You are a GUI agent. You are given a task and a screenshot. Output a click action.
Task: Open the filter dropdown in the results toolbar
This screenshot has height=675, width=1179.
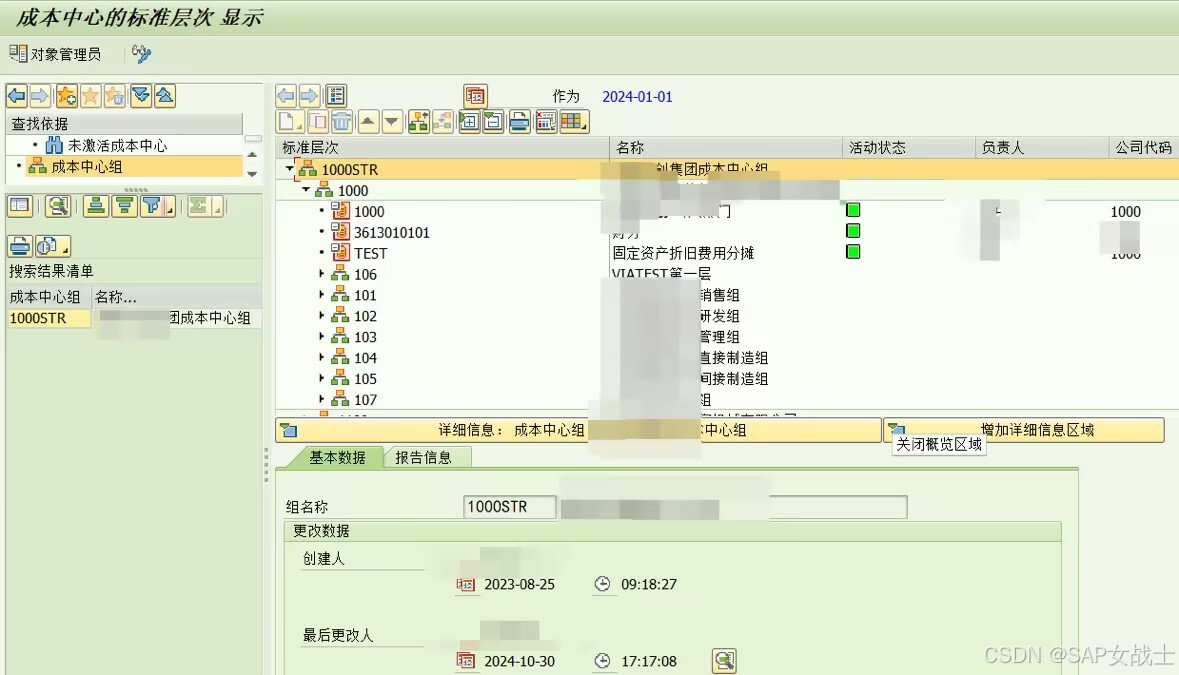[158, 206]
